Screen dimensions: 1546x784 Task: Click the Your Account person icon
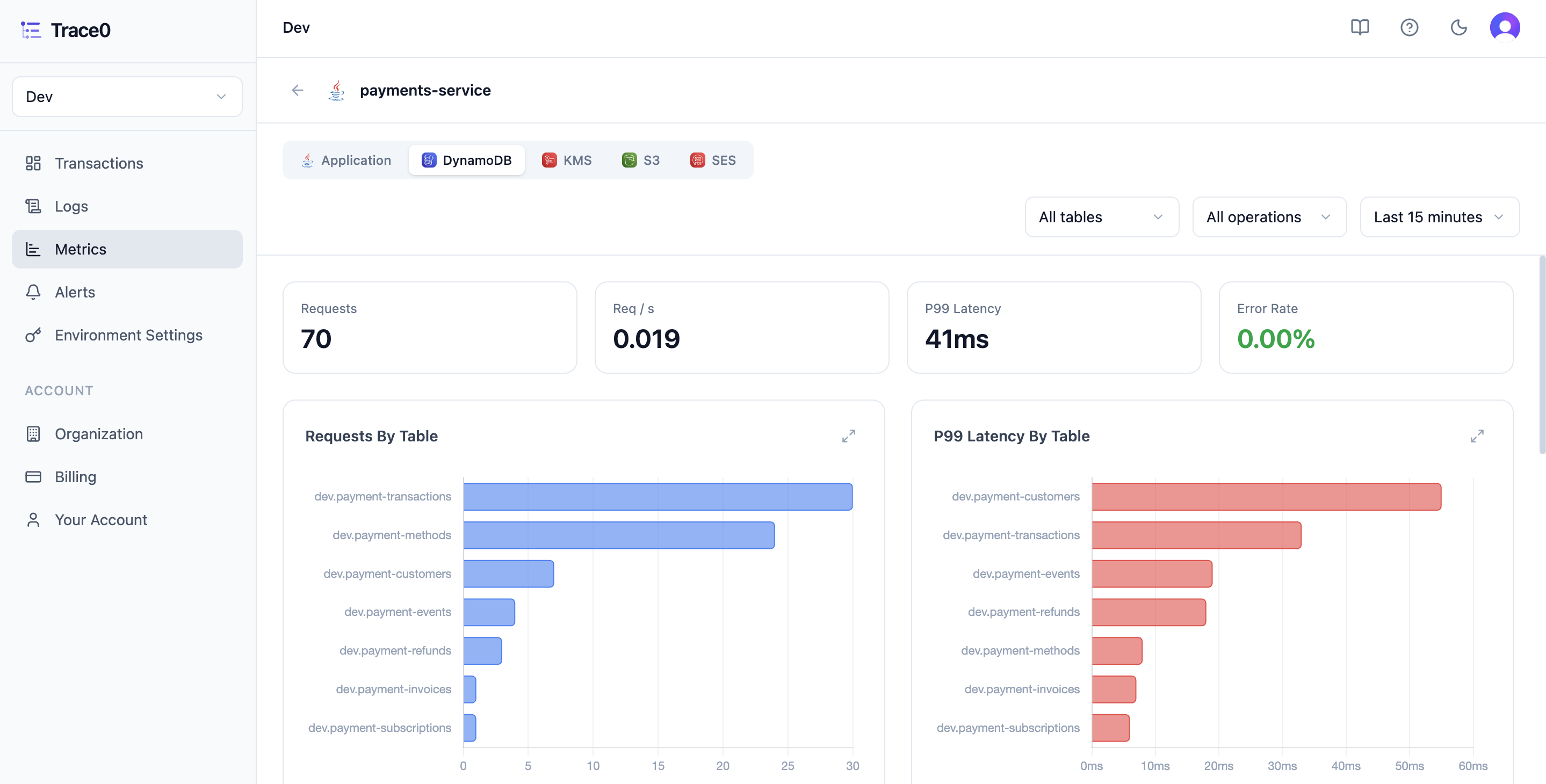pyautogui.click(x=33, y=520)
